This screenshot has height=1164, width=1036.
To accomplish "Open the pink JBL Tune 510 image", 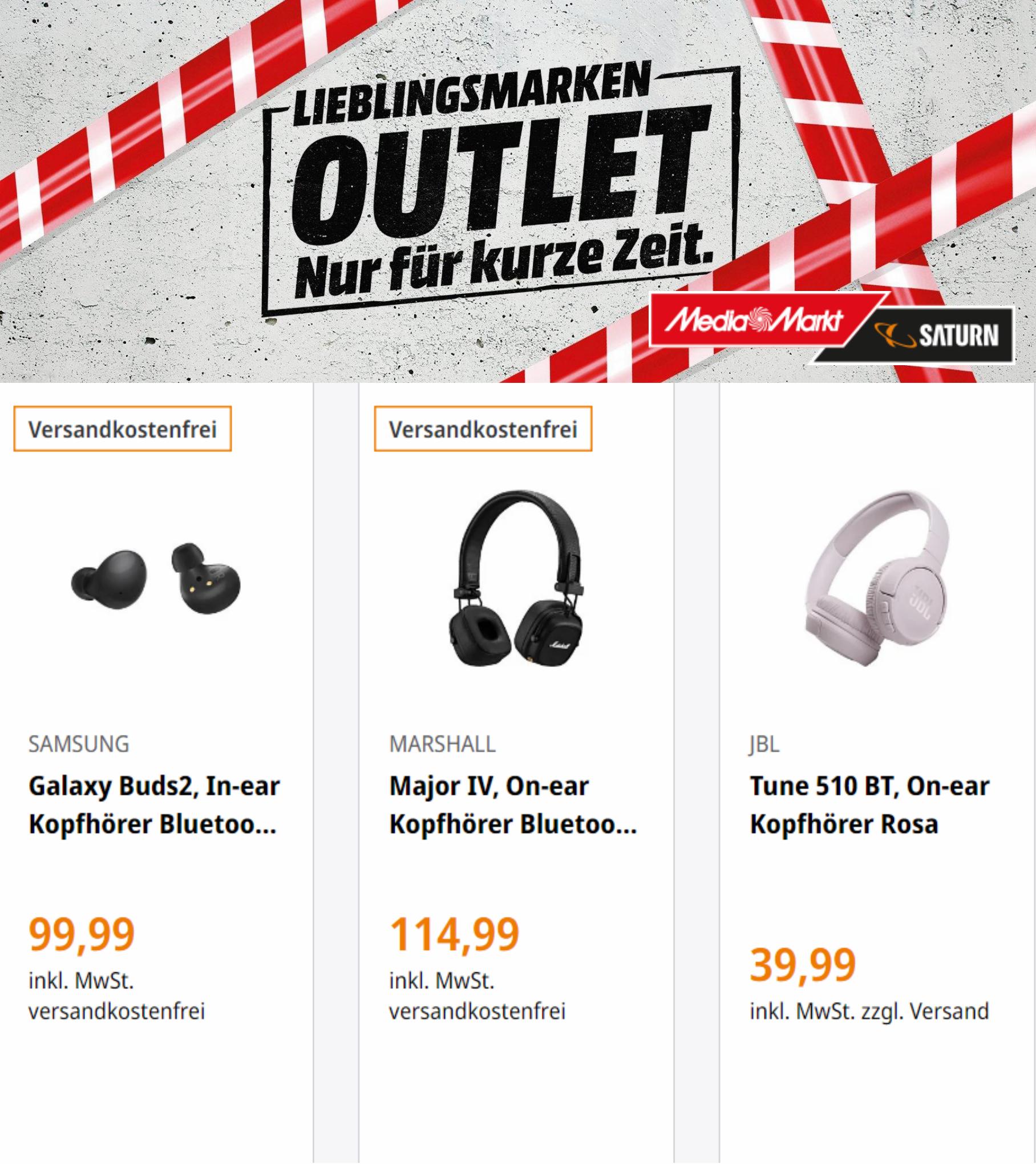I will (x=876, y=578).
